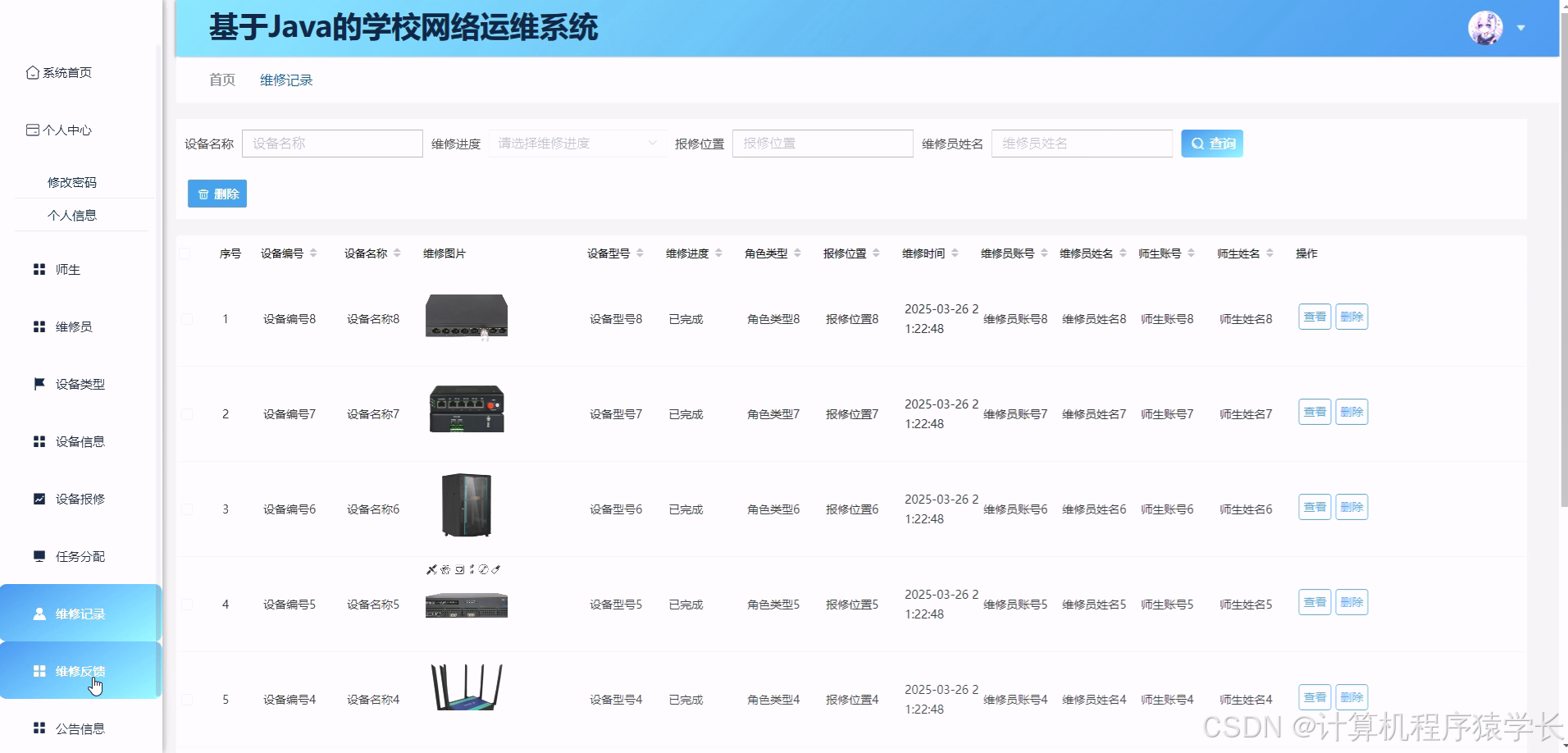The width and height of the screenshot is (1568, 753).
Task: Click the 公告信息 sidebar icon
Action: (x=39, y=728)
